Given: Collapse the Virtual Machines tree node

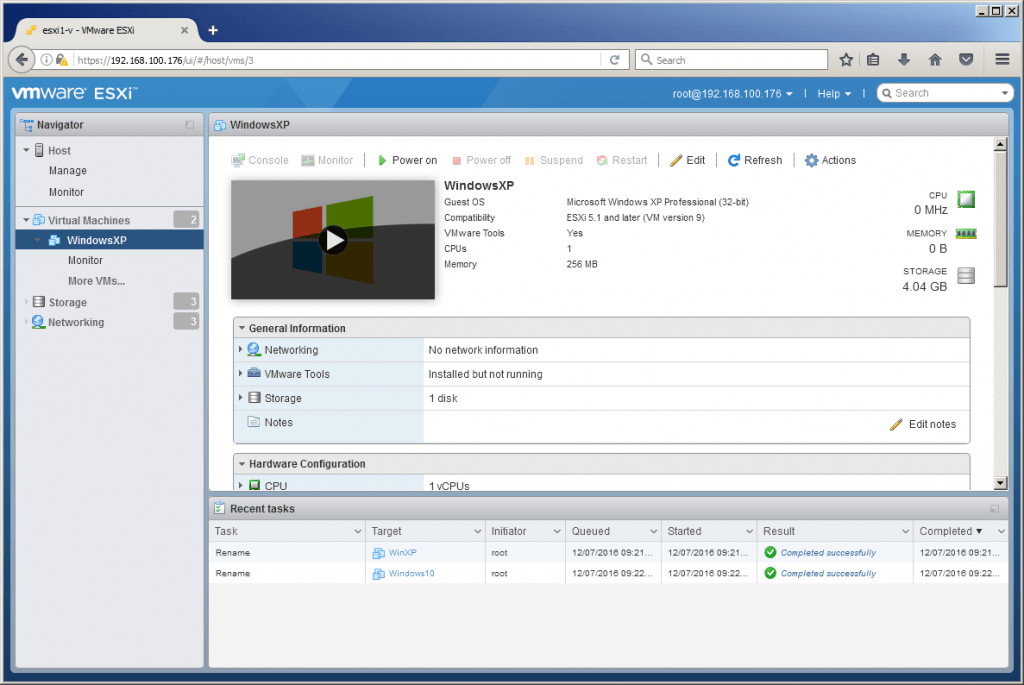Looking at the screenshot, I should 26,220.
